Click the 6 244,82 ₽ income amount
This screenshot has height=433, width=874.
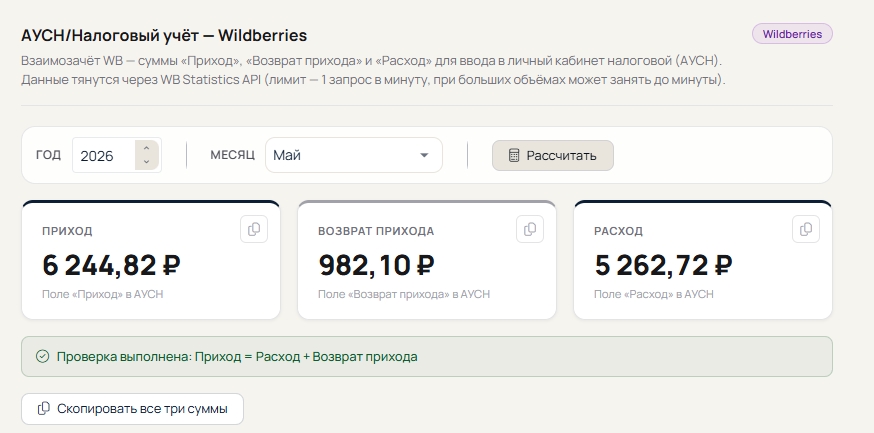click(111, 265)
